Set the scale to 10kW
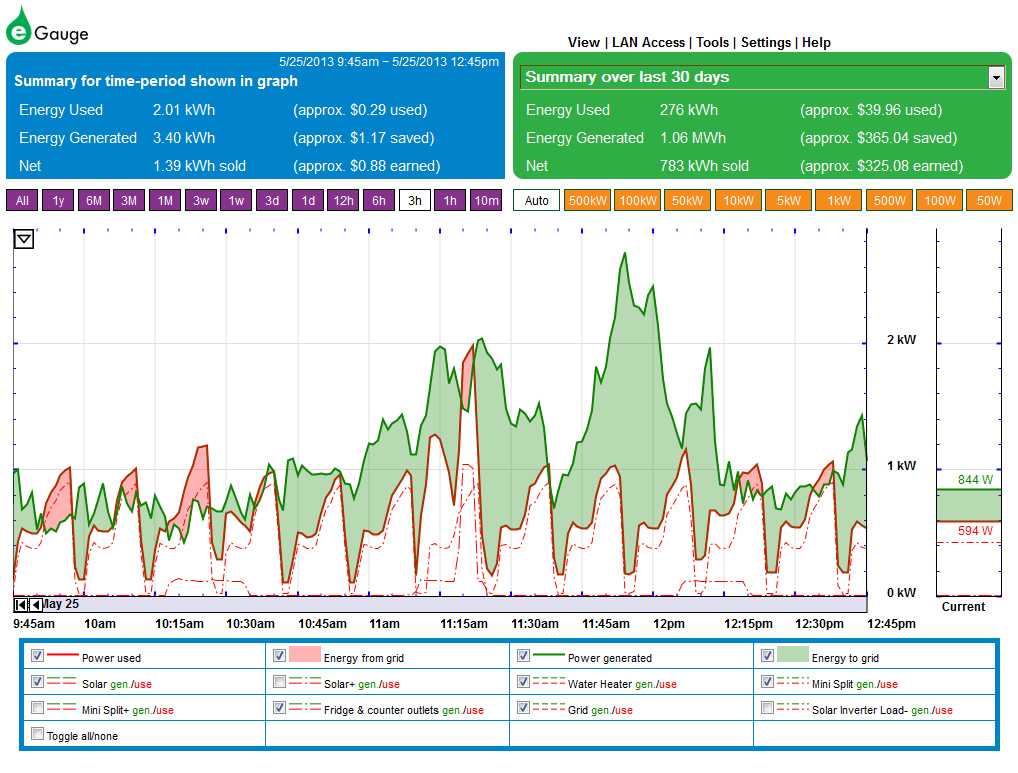The image size is (1018, 773). (x=739, y=201)
